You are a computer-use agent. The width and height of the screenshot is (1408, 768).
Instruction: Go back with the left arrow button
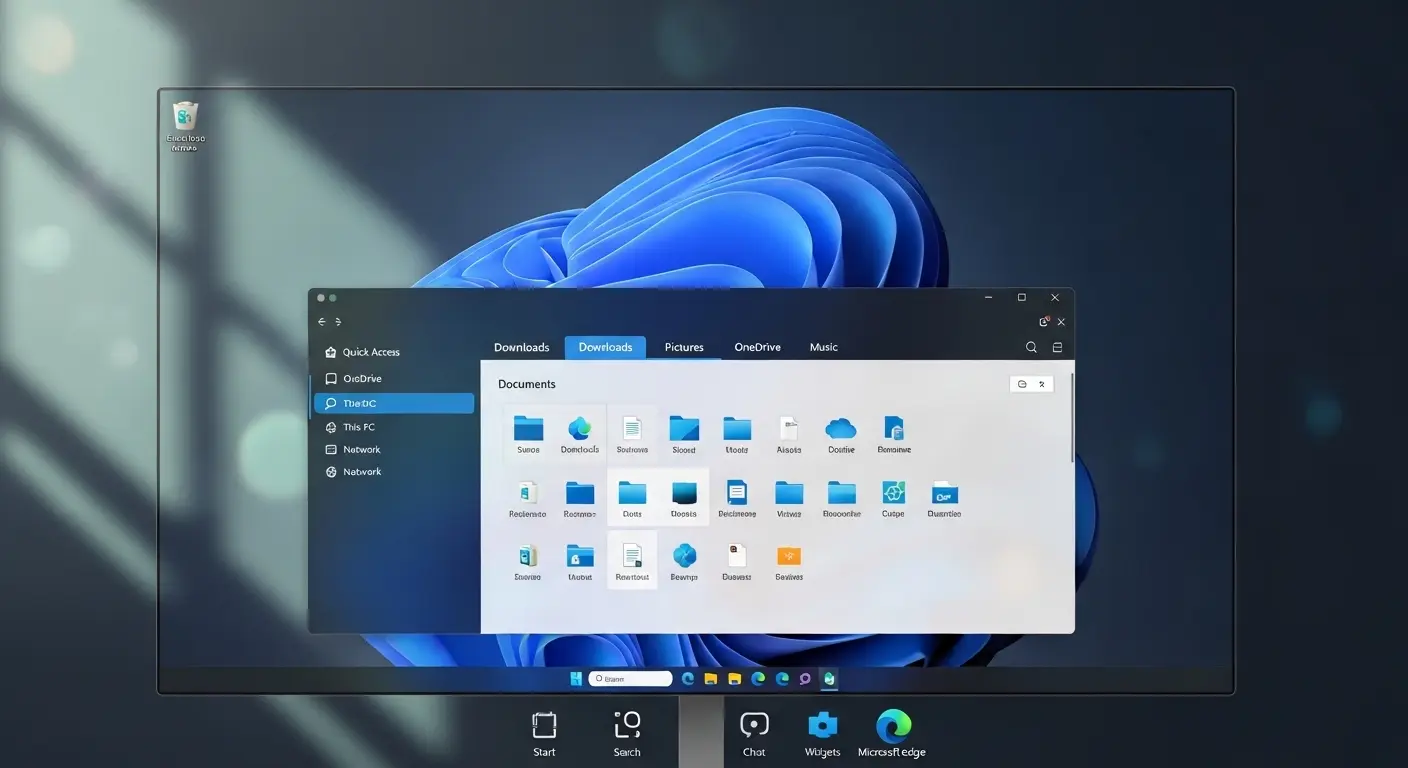pos(322,322)
